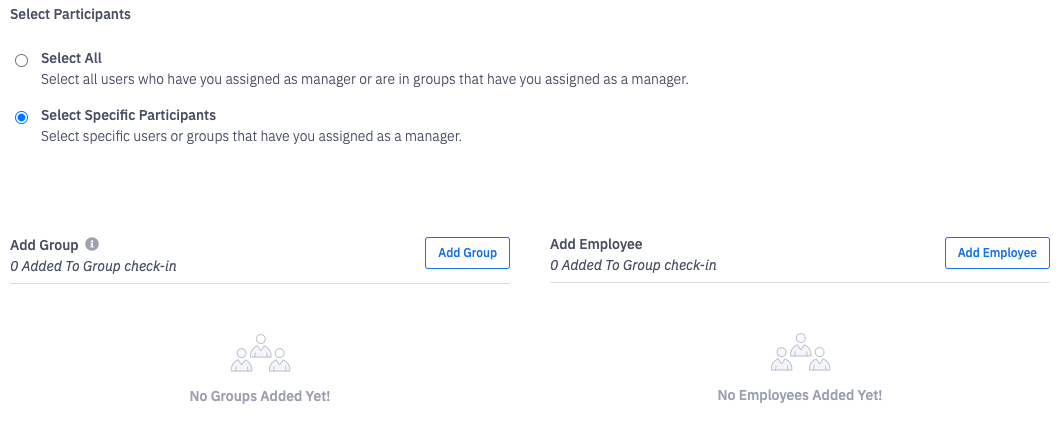Click the empty employees placeholder icon

pyautogui.click(x=800, y=353)
